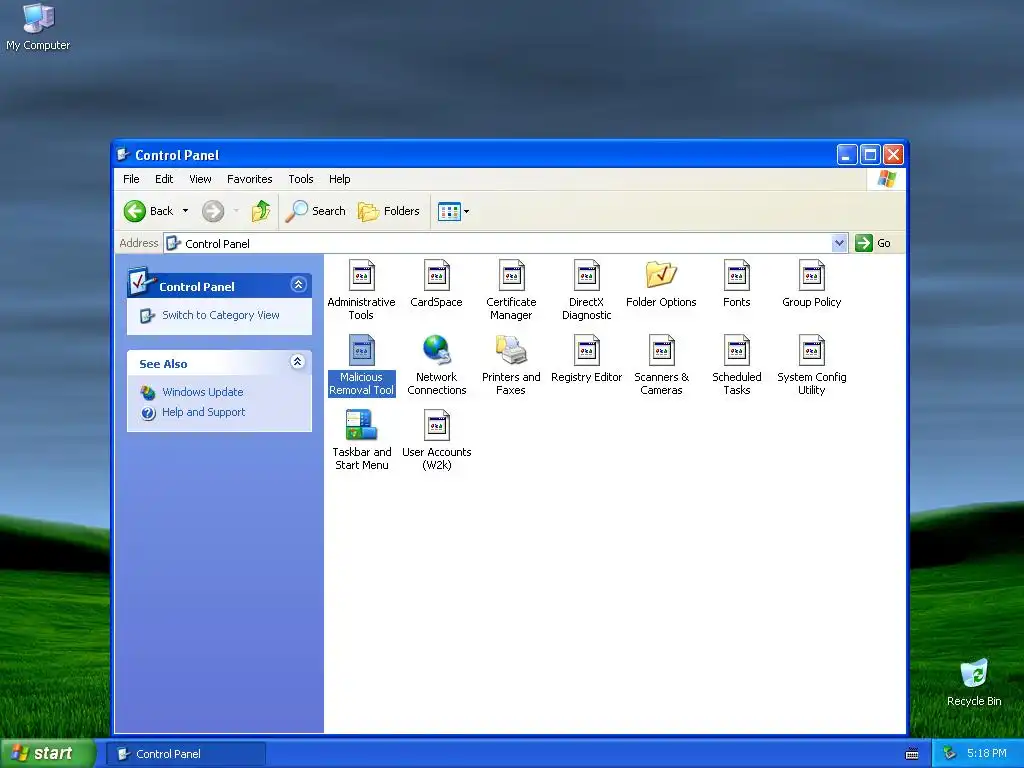This screenshot has width=1024, height=768.
Task: Expand the Address bar dropdown
Action: (x=839, y=243)
